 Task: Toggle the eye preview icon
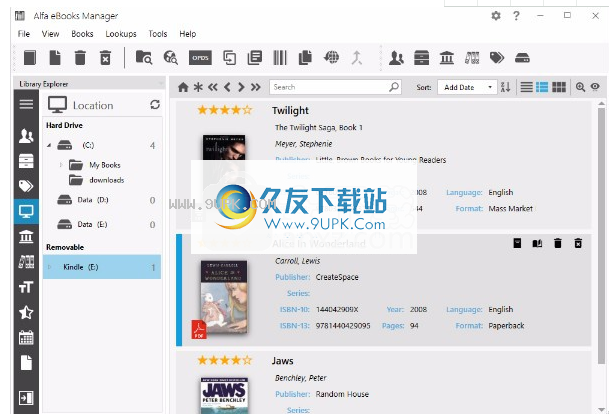(x=595, y=87)
